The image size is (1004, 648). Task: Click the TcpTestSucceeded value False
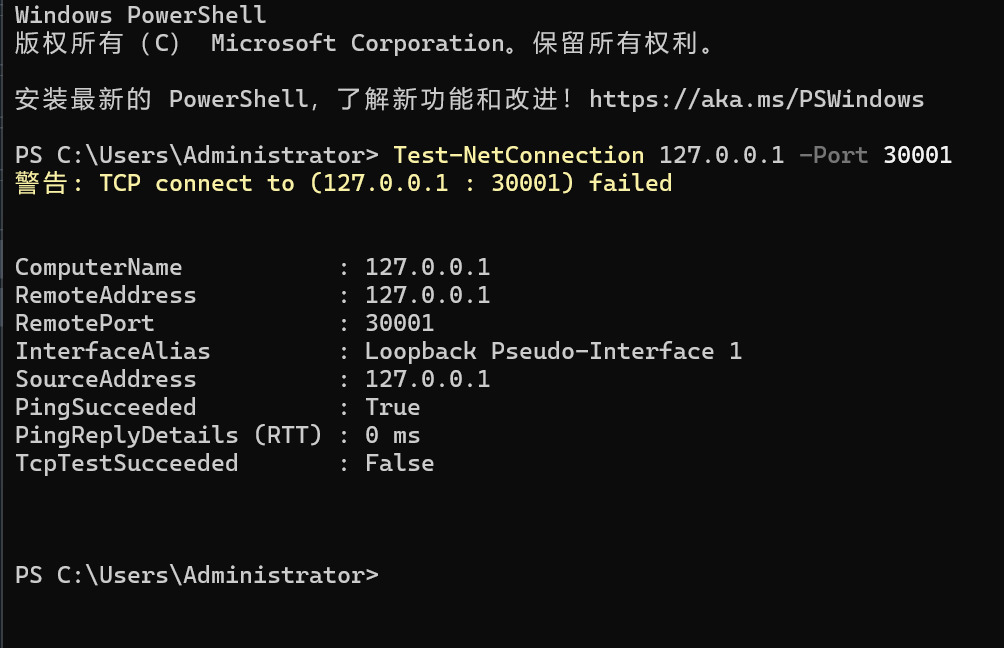coord(399,463)
